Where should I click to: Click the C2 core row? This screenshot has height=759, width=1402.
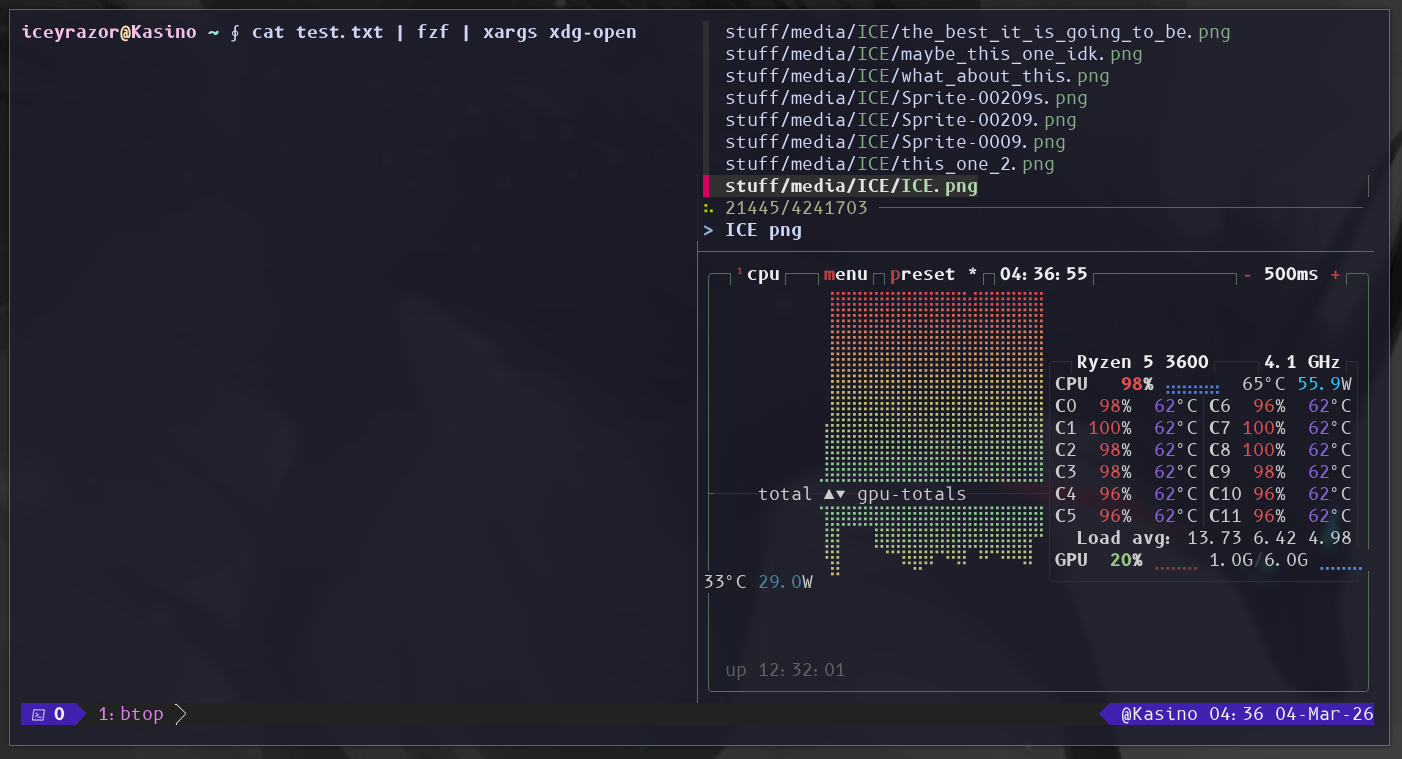click(x=1126, y=450)
